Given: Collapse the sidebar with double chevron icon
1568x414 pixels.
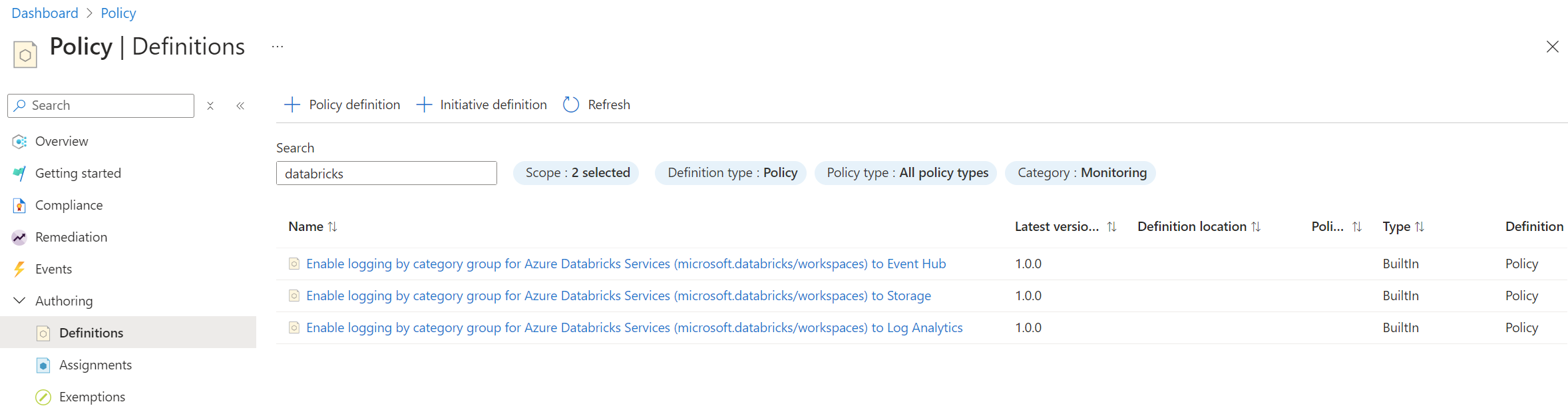Looking at the screenshot, I should (x=240, y=106).
